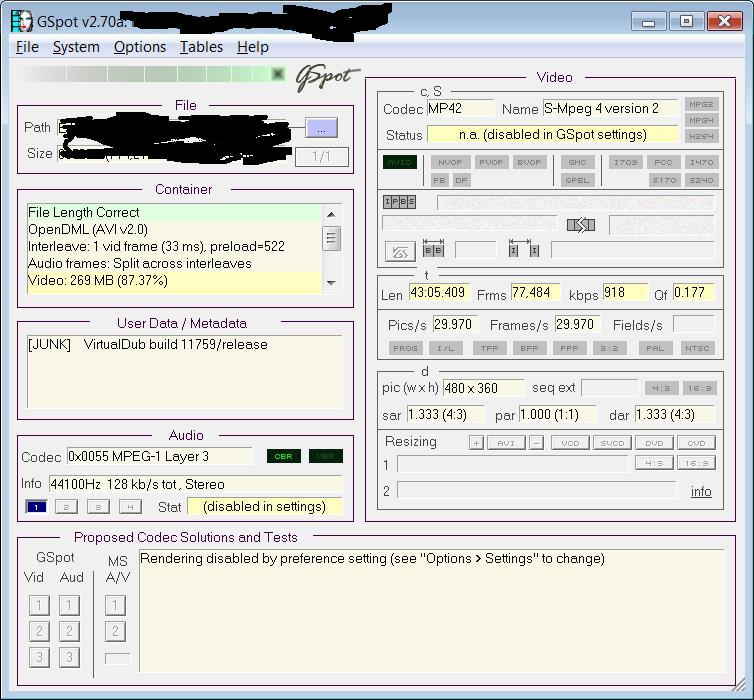Click the Resizing minus button

tap(536, 443)
